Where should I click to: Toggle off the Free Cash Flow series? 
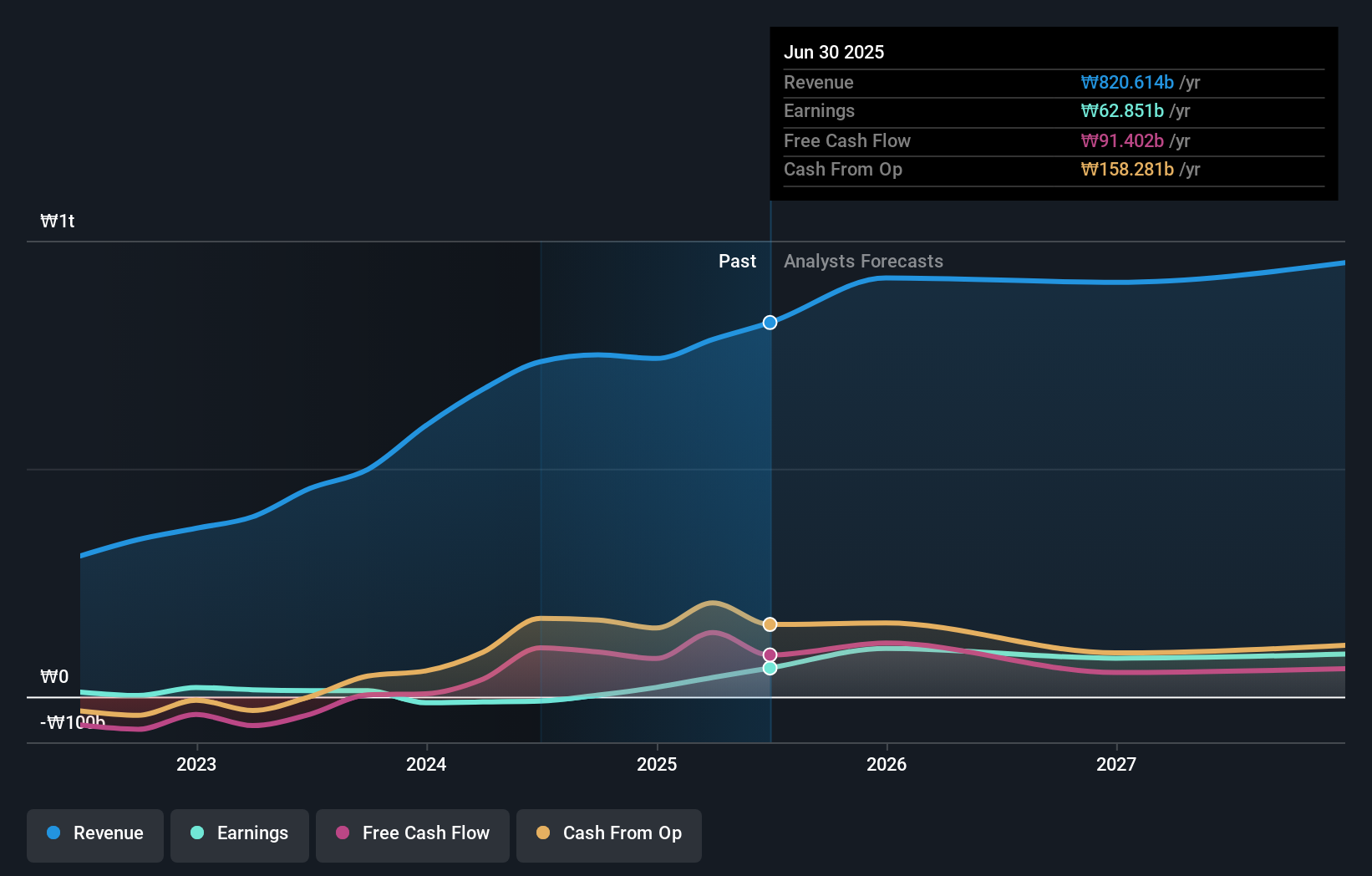click(413, 835)
